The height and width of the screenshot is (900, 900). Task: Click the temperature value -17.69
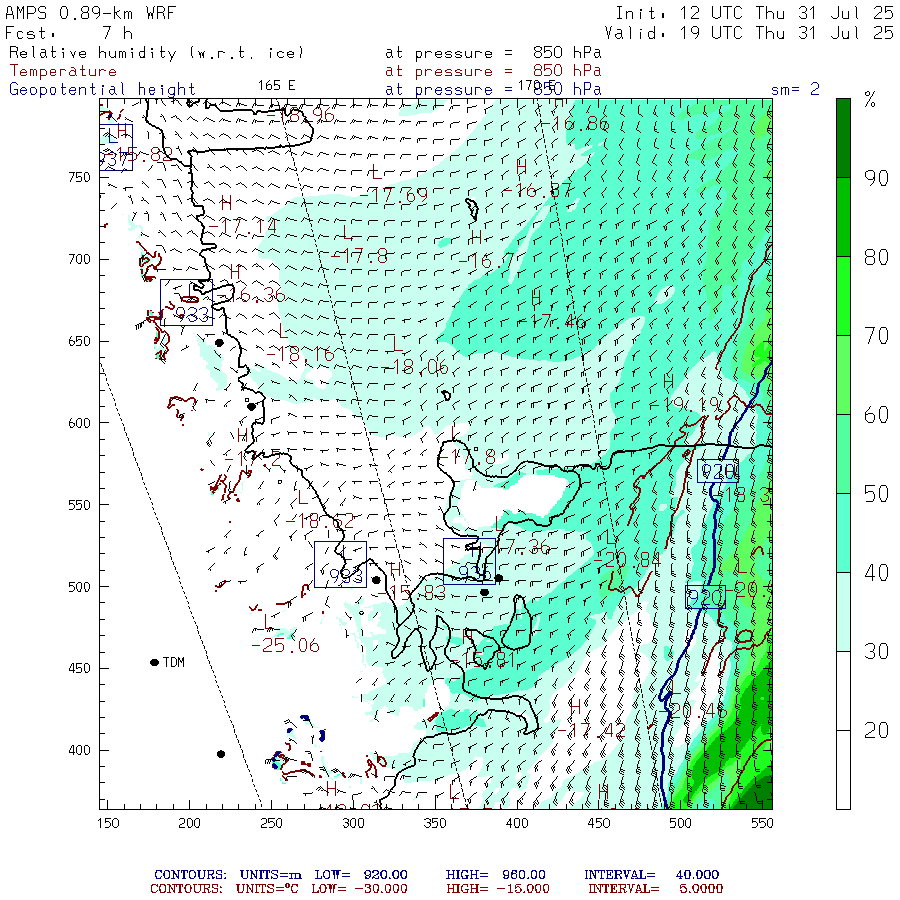pyautogui.click(x=394, y=195)
